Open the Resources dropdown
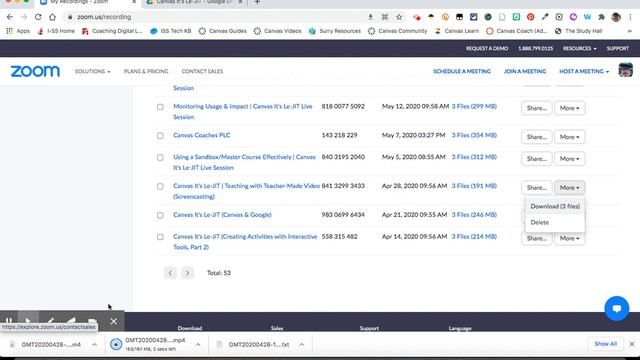 [x=579, y=48]
